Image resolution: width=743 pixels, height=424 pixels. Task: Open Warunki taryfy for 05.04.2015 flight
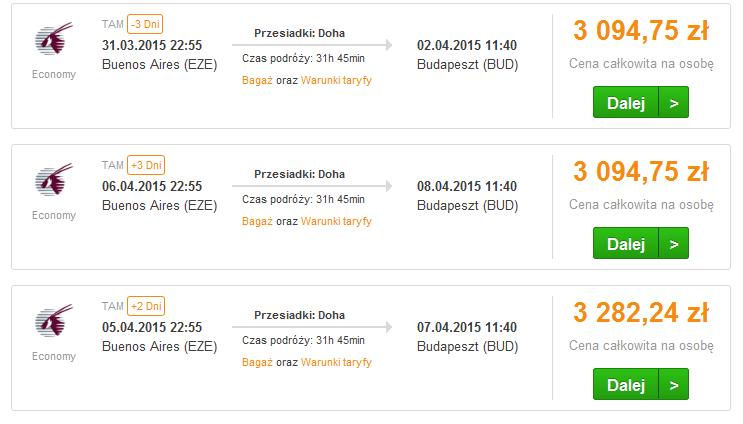tap(336, 362)
